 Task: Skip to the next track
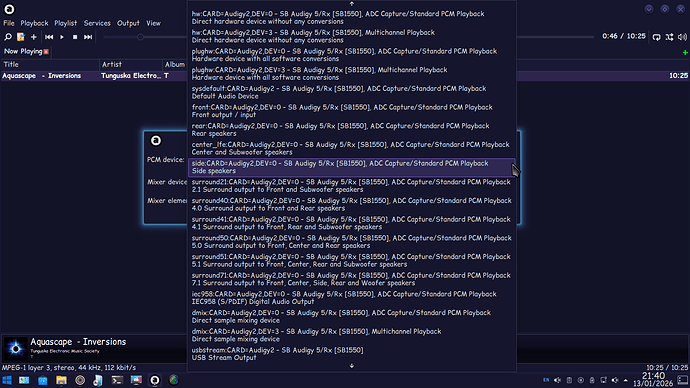88,37
